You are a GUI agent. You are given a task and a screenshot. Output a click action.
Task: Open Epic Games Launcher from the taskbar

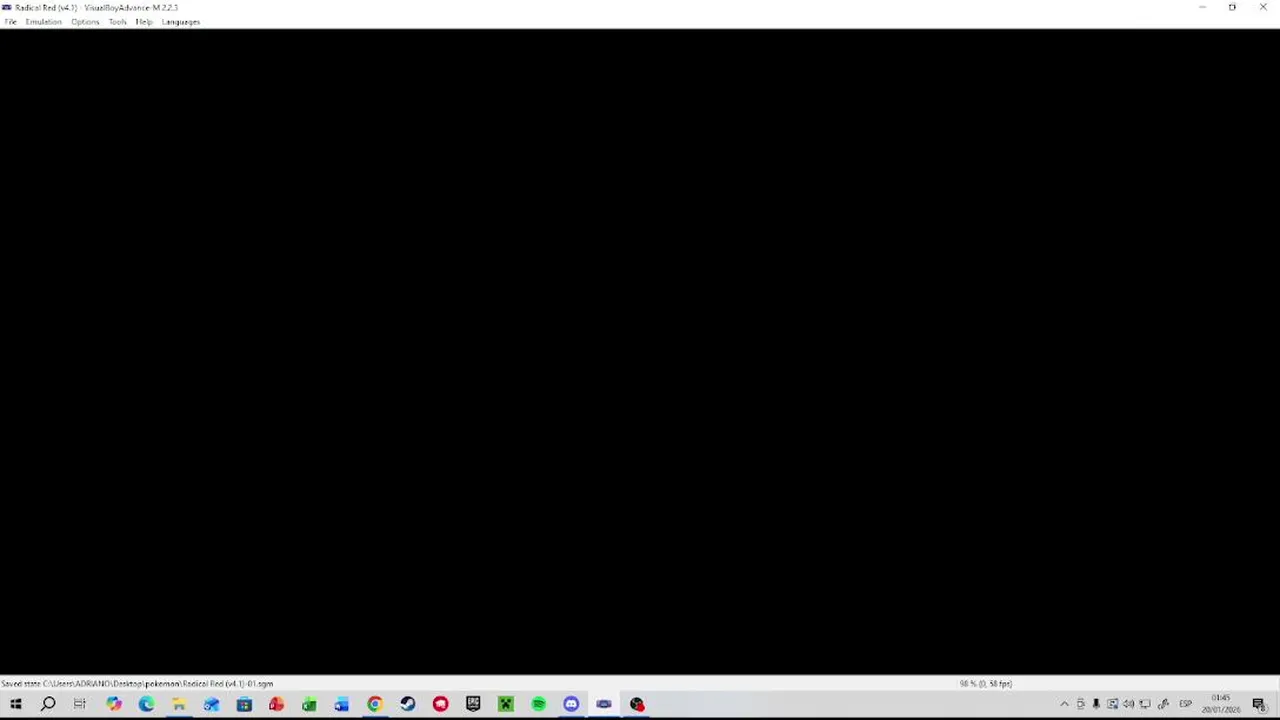[x=473, y=704]
